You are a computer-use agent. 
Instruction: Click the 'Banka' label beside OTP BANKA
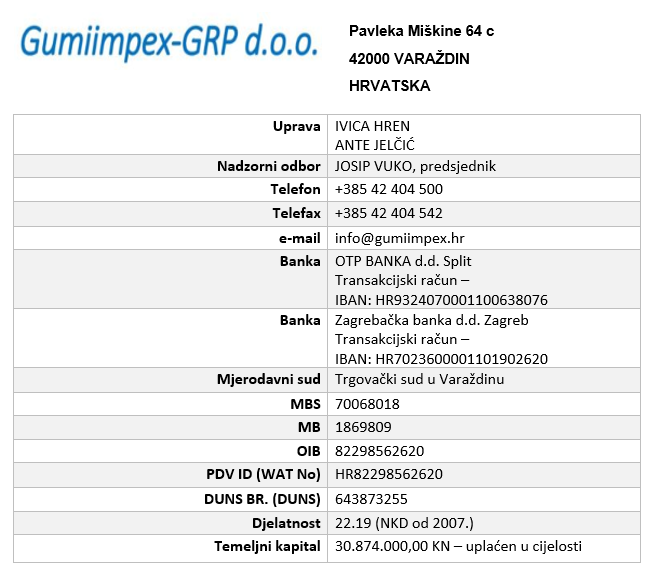coord(300,261)
